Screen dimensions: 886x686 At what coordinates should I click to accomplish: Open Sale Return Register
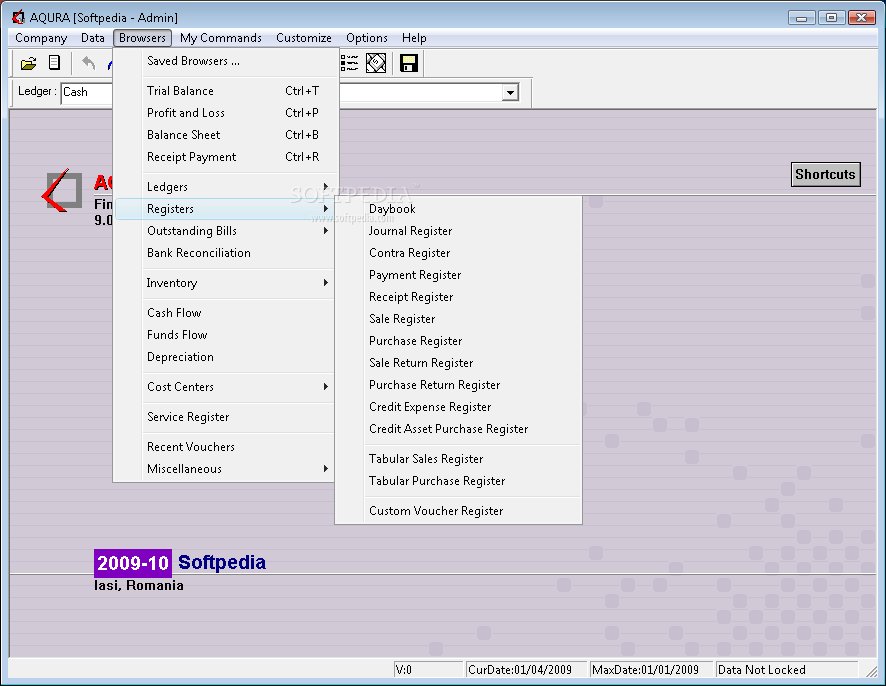pyautogui.click(x=459, y=363)
